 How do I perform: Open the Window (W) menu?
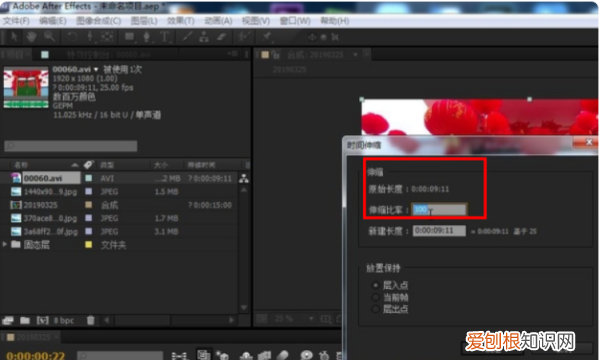click(295, 21)
